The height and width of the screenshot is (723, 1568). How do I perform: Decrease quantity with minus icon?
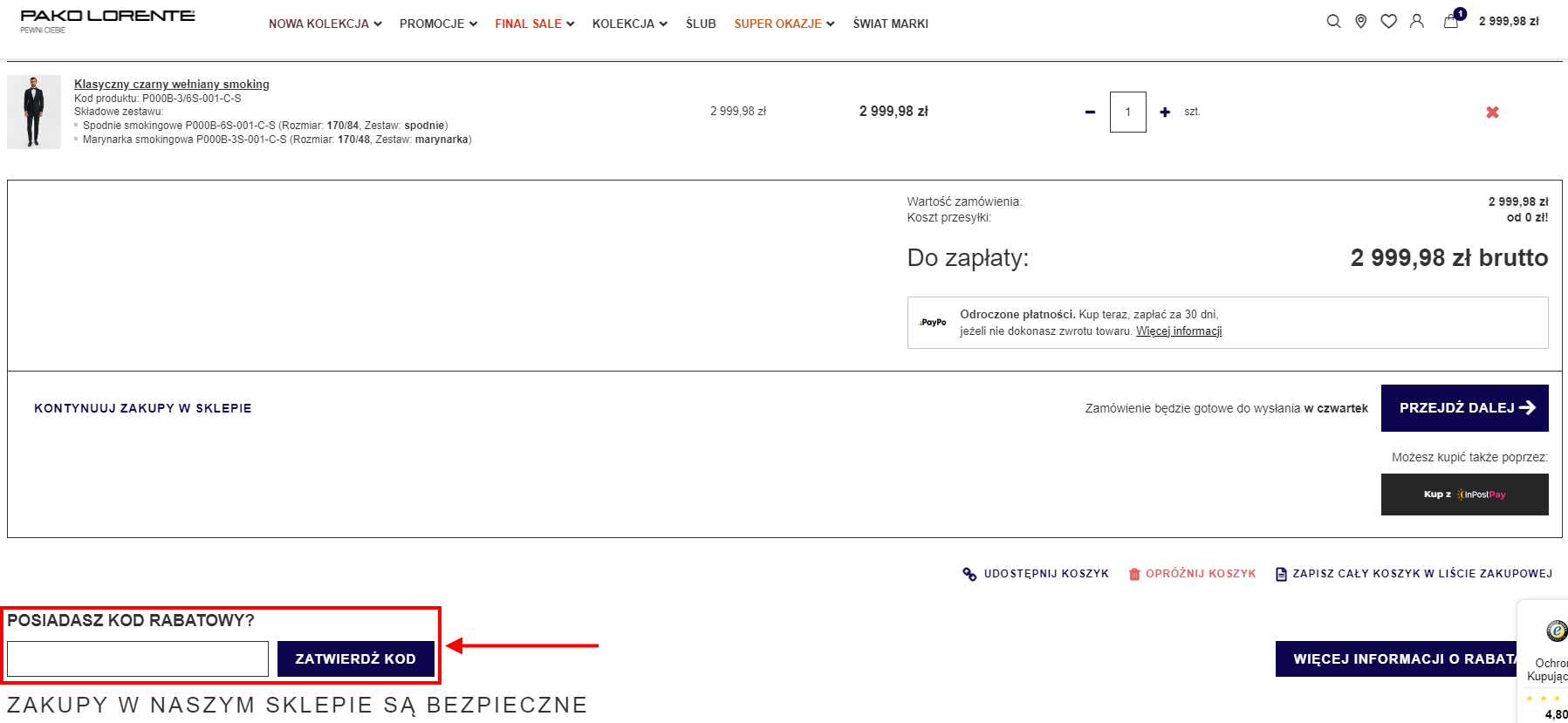coord(1090,113)
